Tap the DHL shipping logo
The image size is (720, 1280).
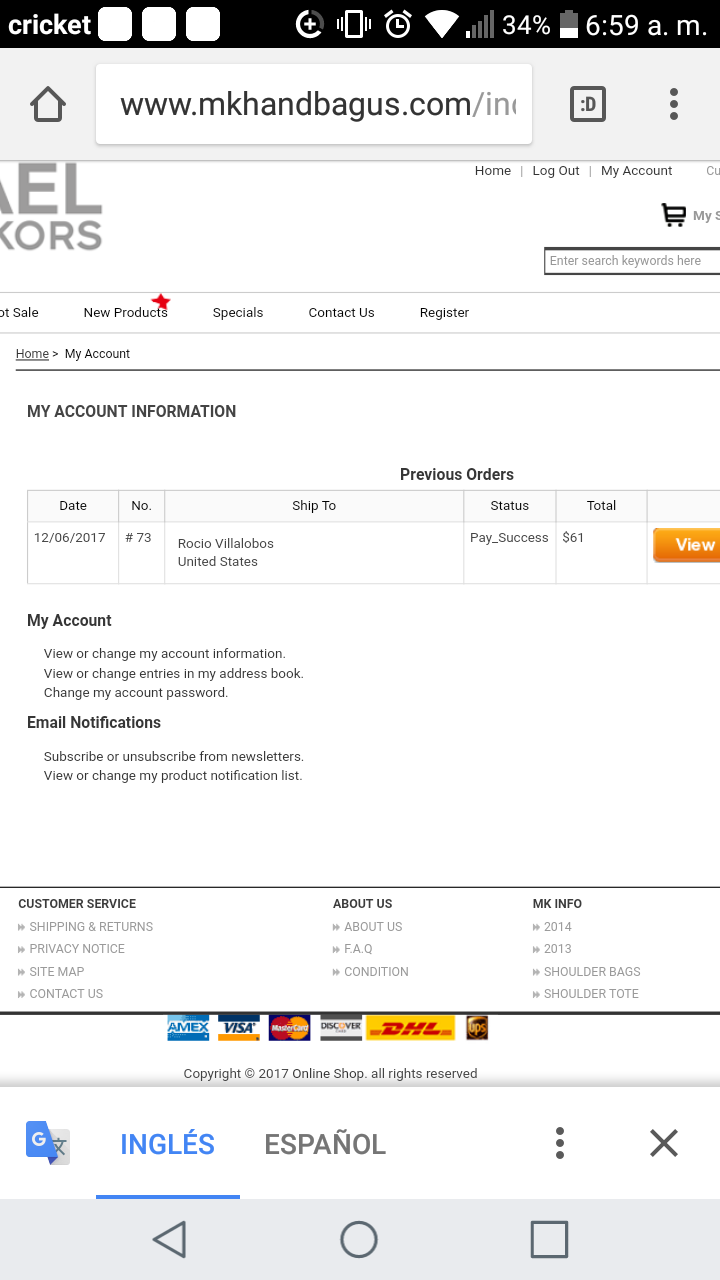pyautogui.click(x=411, y=1028)
